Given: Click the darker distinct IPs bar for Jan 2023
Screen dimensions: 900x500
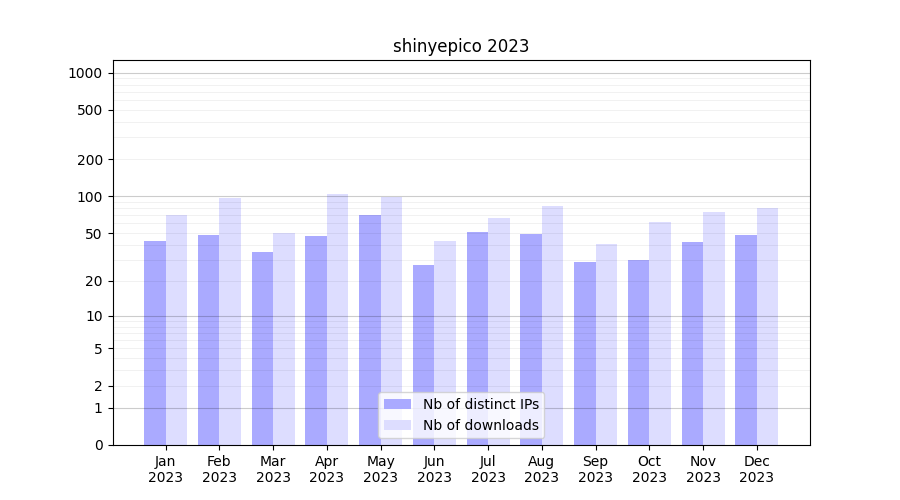Looking at the screenshot, I should [x=155, y=342].
